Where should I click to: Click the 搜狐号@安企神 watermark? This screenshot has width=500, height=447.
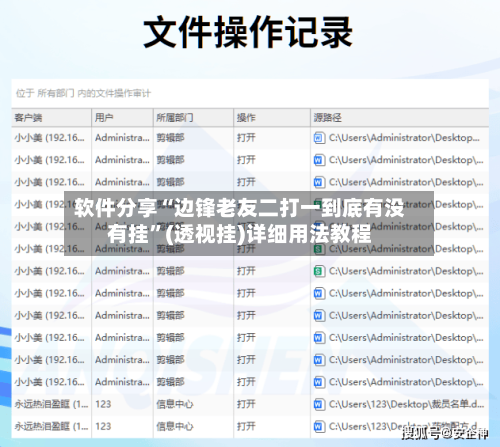pyautogui.click(x=445, y=432)
